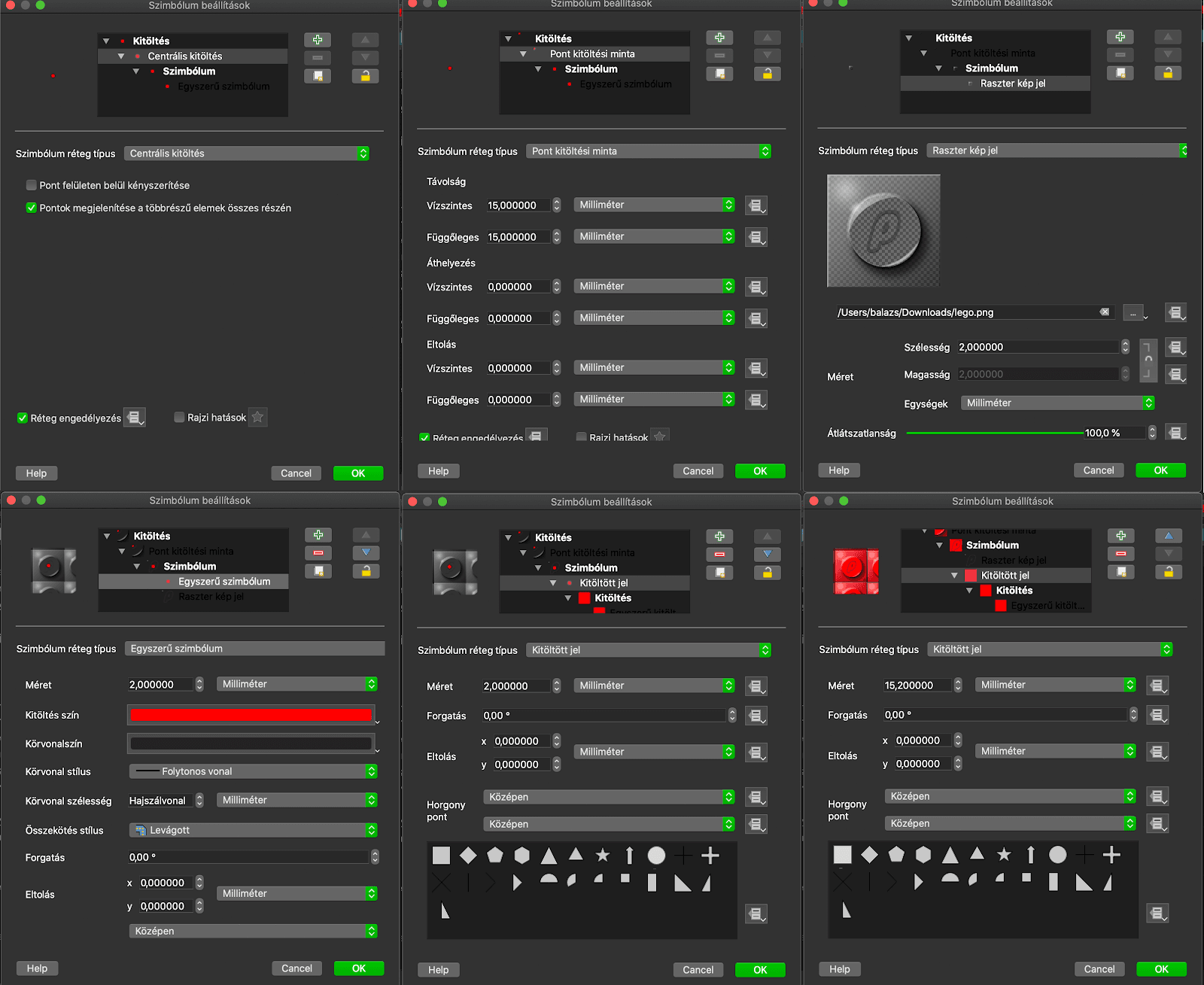Click the green plus add-layer icon in the Centrális kitöltés dialog

point(317,40)
